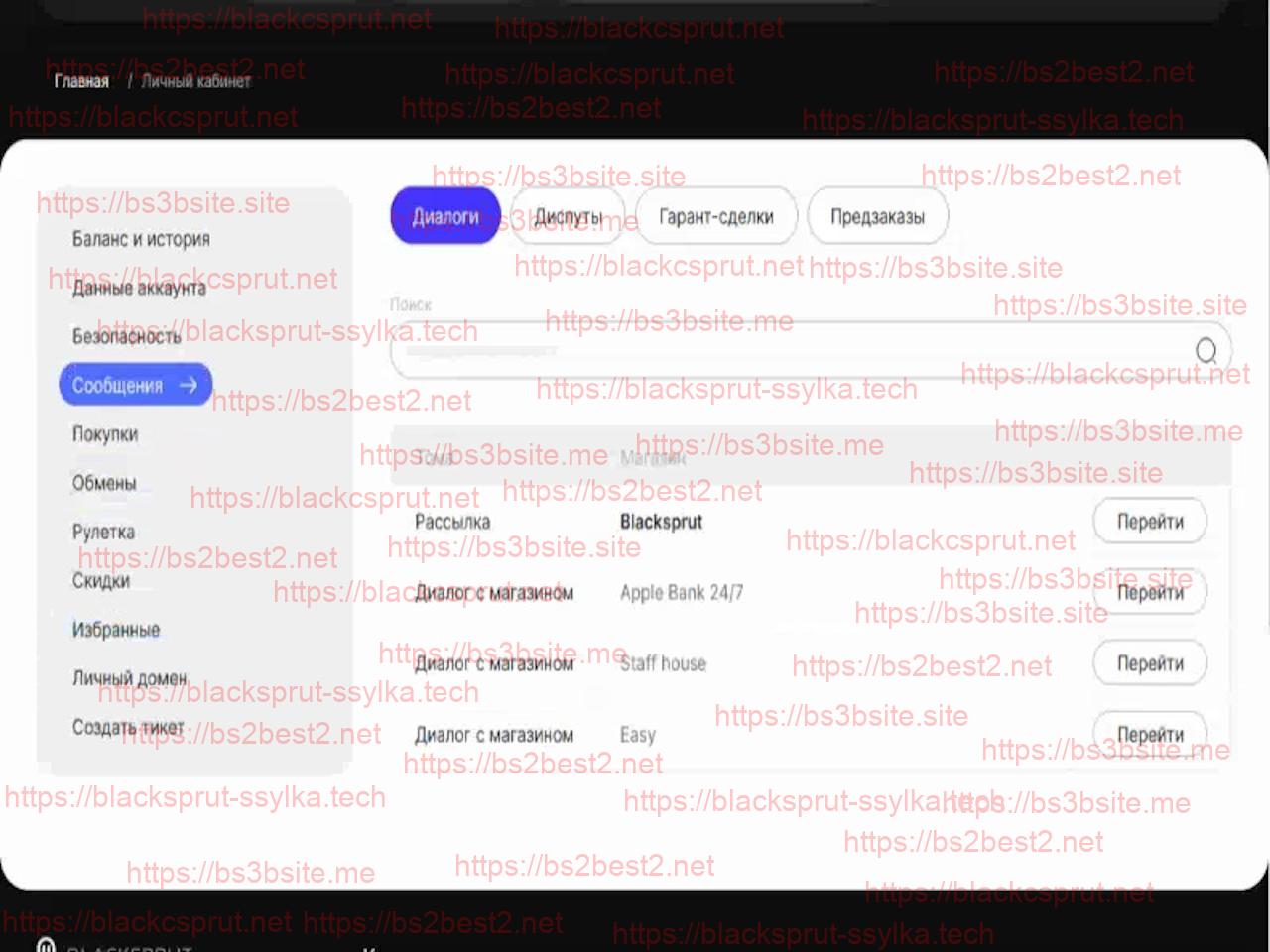Viewport: 1270px width, 952px height.
Task: Open the Гарант-сделки tab
Action: point(715,216)
